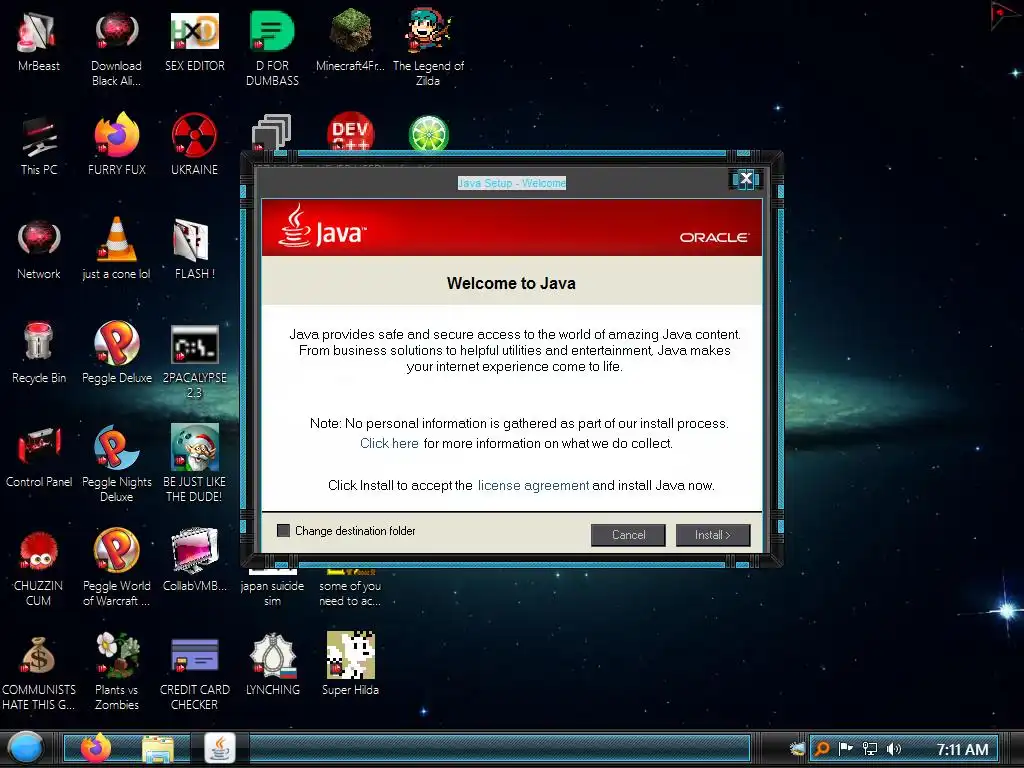This screenshot has width=1024, height=768.
Task: Open The Legend of Zilda icon
Action: point(428,48)
